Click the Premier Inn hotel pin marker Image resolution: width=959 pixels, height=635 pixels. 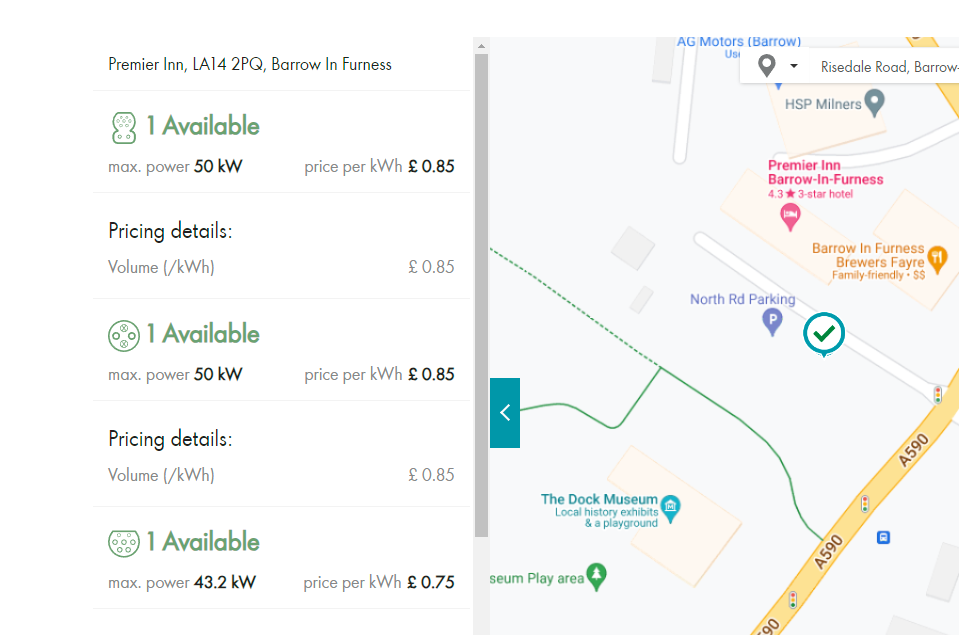[790, 216]
